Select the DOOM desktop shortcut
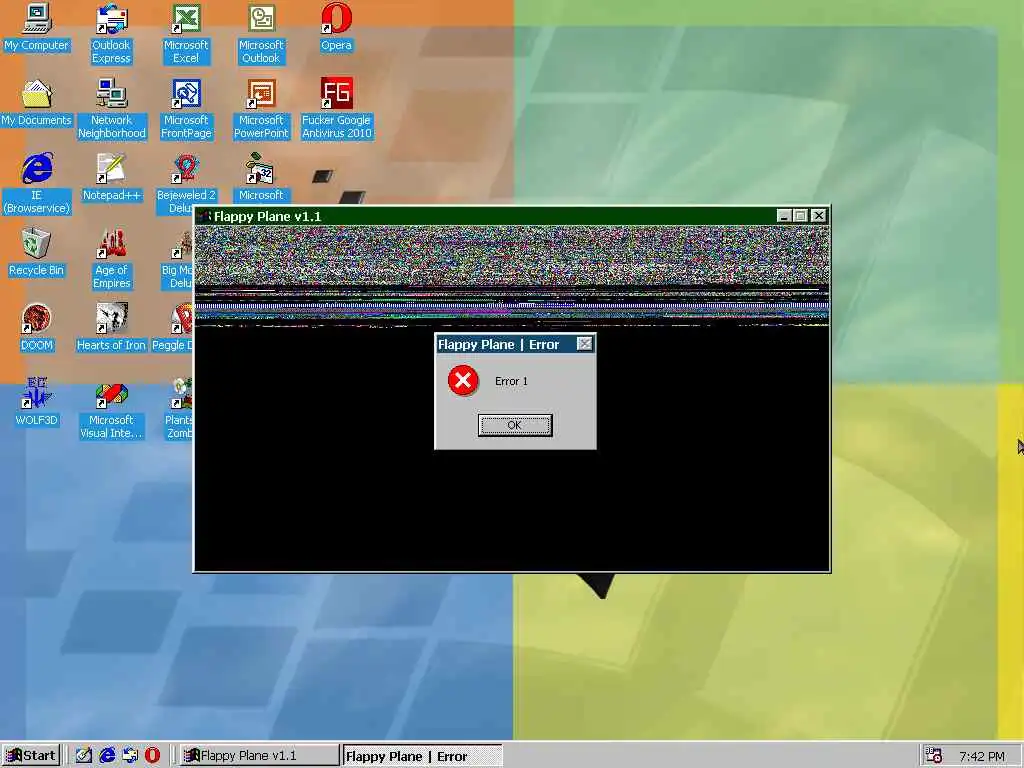The width and height of the screenshot is (1024, 768). click(37, 328)
